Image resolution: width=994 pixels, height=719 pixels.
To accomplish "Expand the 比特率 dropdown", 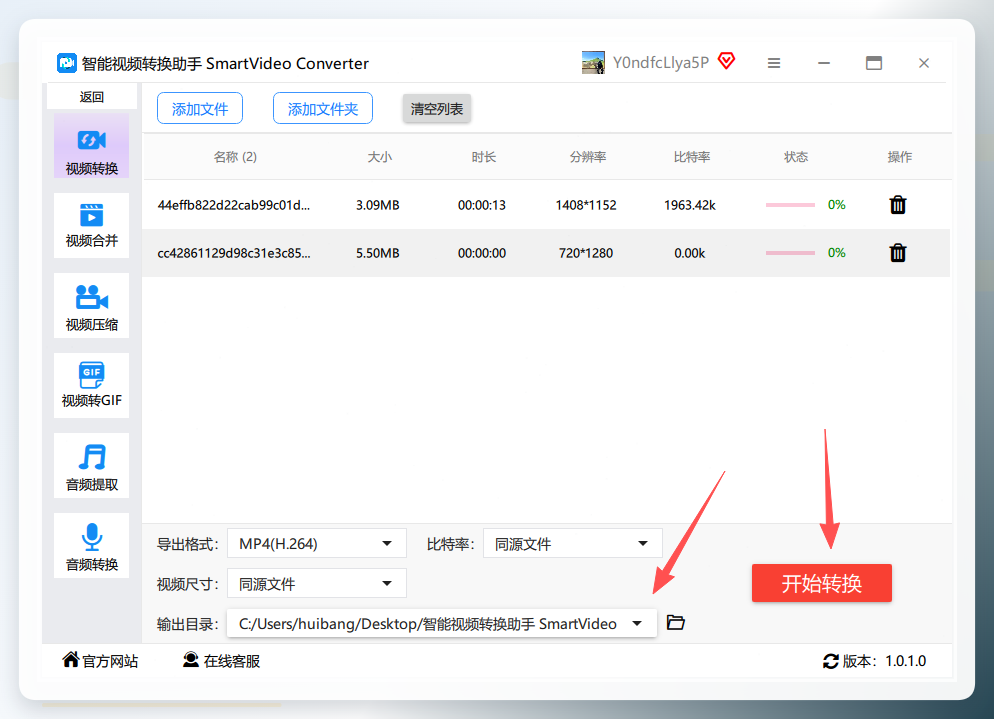I will click(572, 543).
